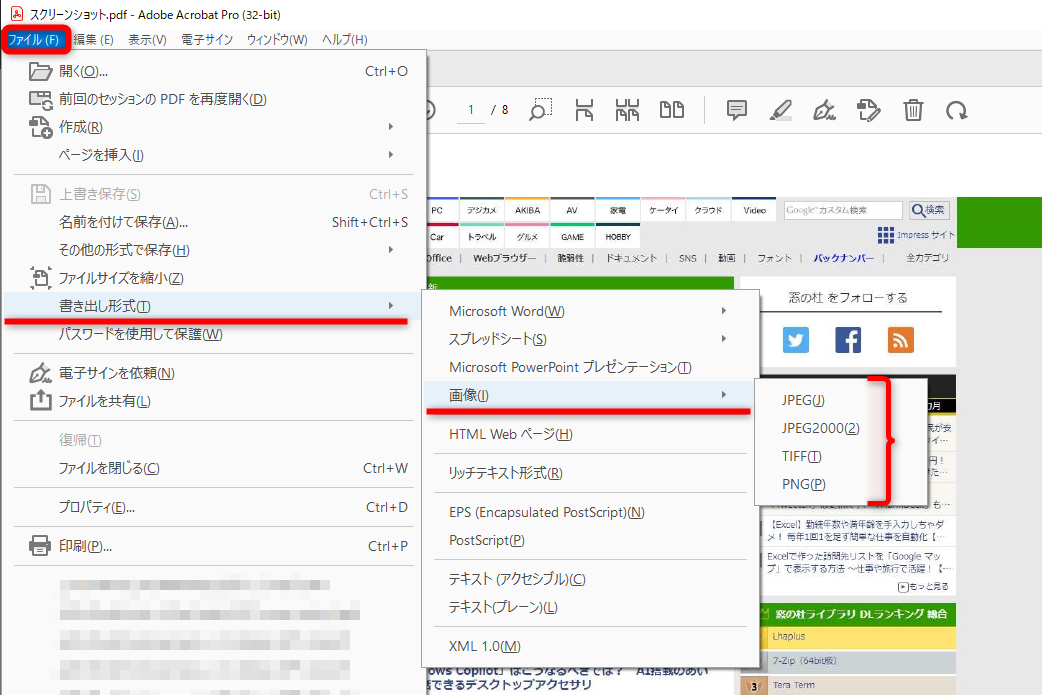The image size is (1042, 695).
Task: Open the 編集(E) menu
Action: (x=93, y=40)
